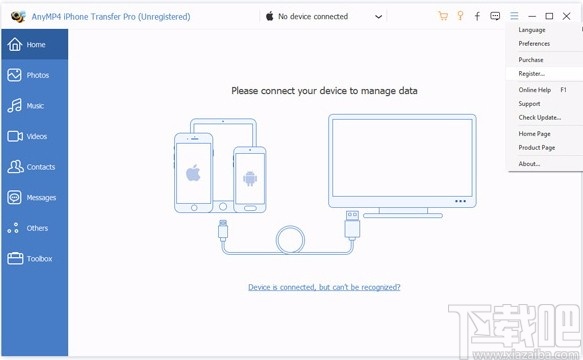Open Online Help from the menu

(x=535, y=90)
